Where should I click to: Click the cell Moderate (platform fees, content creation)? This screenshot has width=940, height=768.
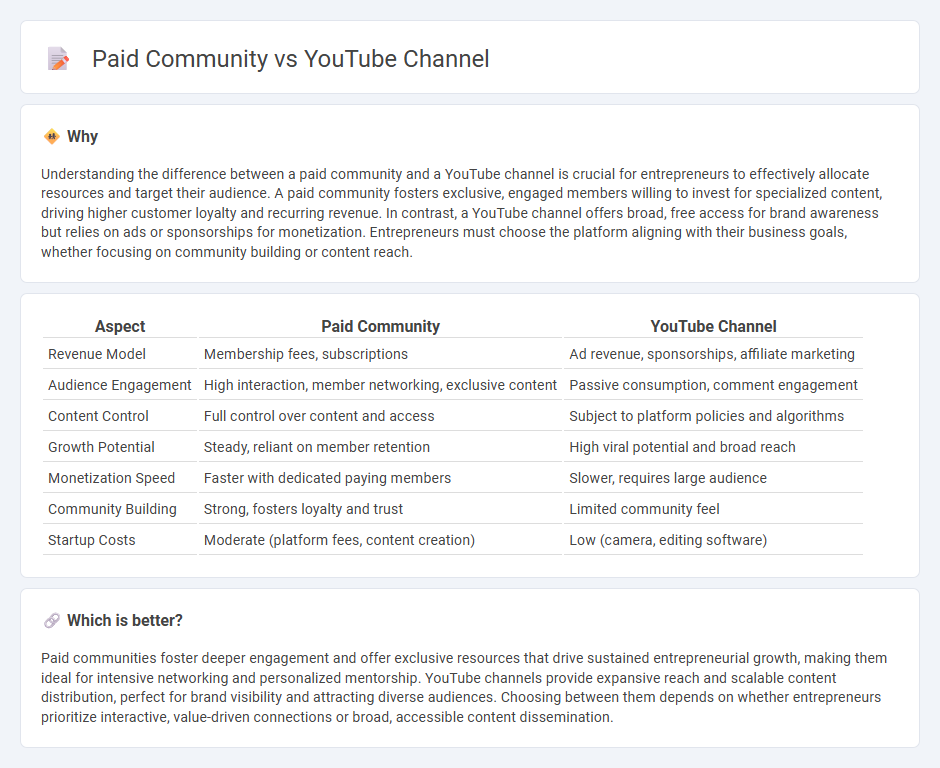[380, 540]
